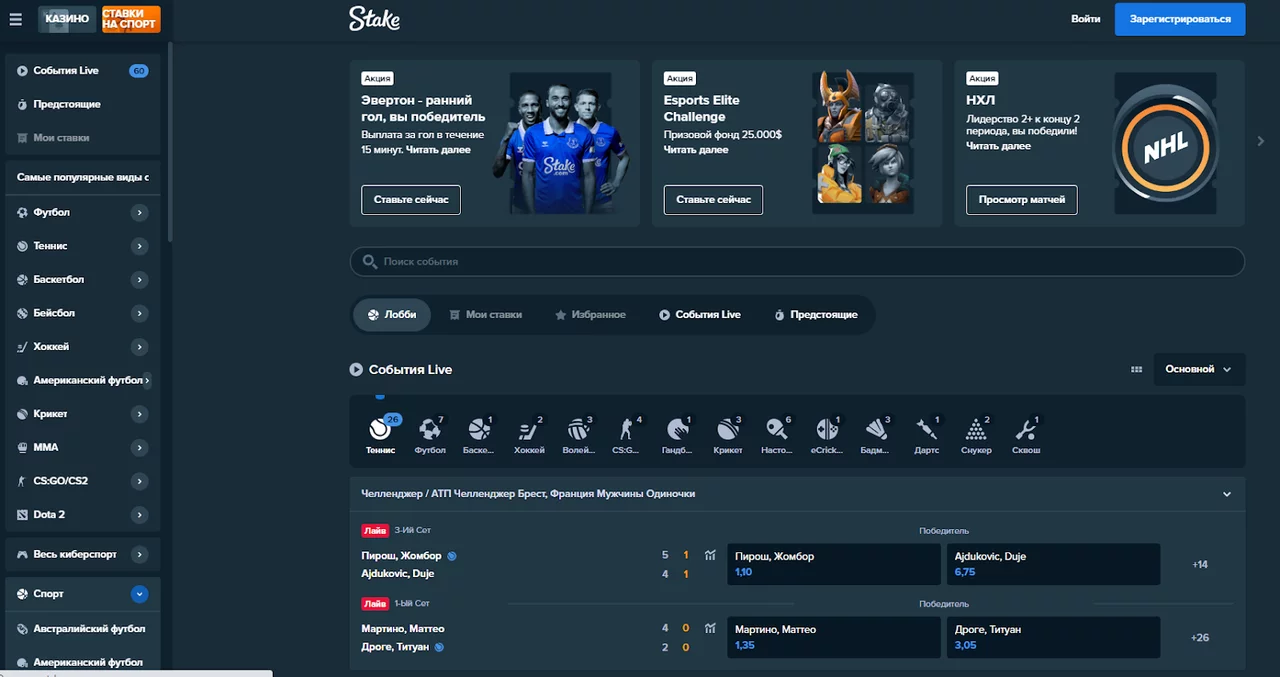Show +14 more markets for Пирош match
The width and height of the screenshot is (1280, 677).
coord(1200,565)
